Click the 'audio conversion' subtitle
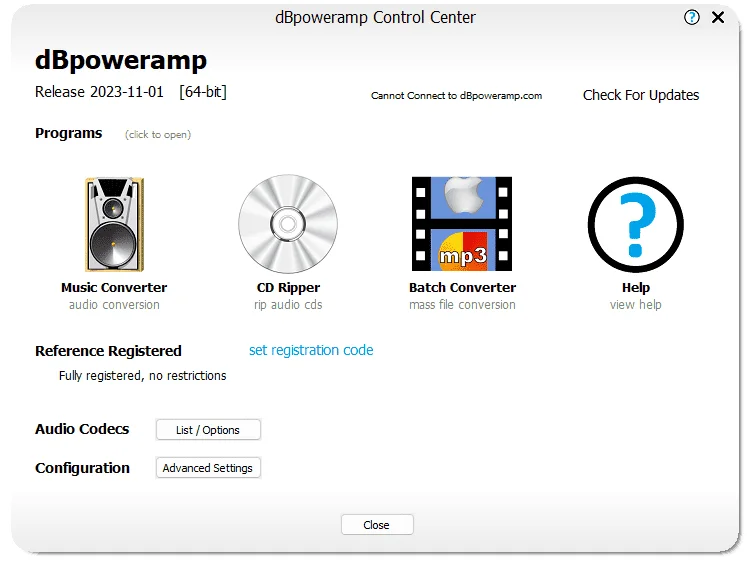The image size is (747, 562). pos(114,305)
